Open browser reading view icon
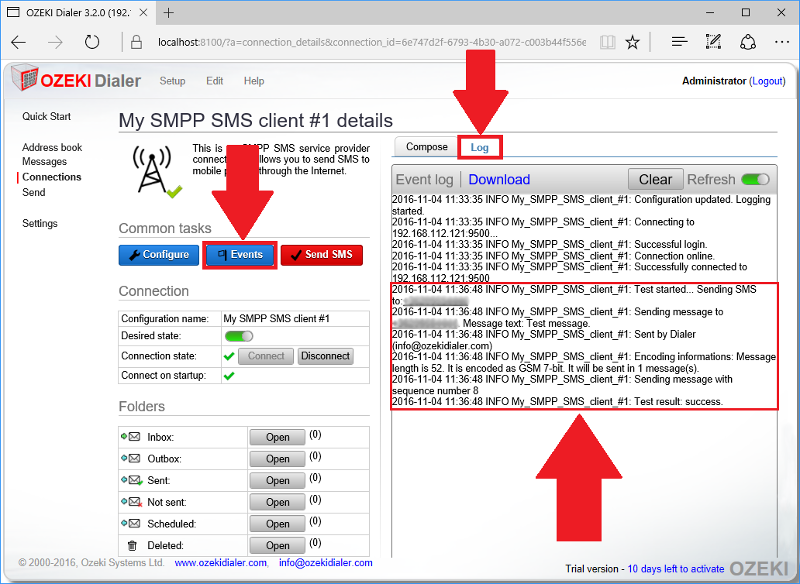This screenshot has width=800, height=584. point(608,43)
